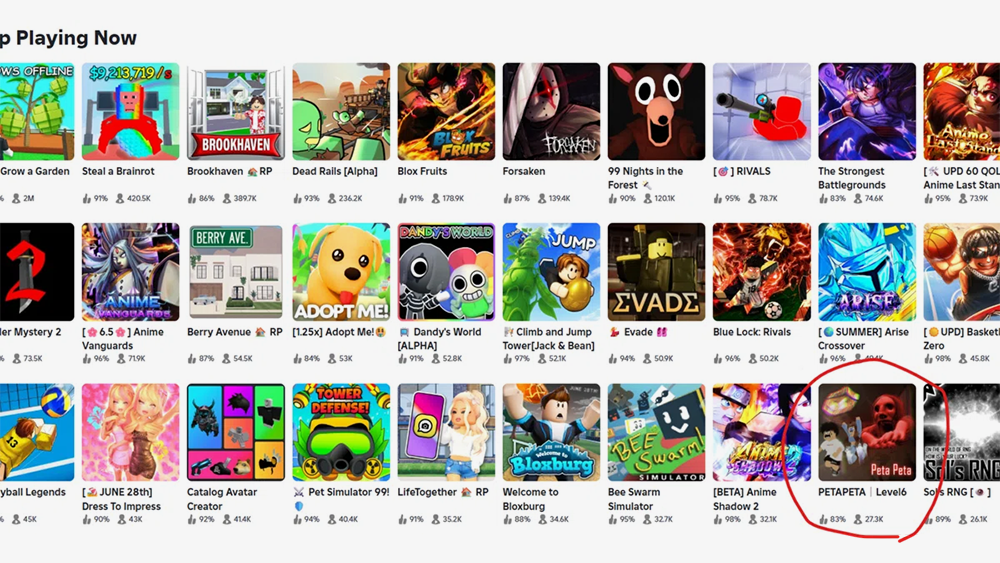Open the Pet Simulator 99 thumbnail
Image resolution: width=1000 pixels, height=563 pixels.
tap(341, 432)
